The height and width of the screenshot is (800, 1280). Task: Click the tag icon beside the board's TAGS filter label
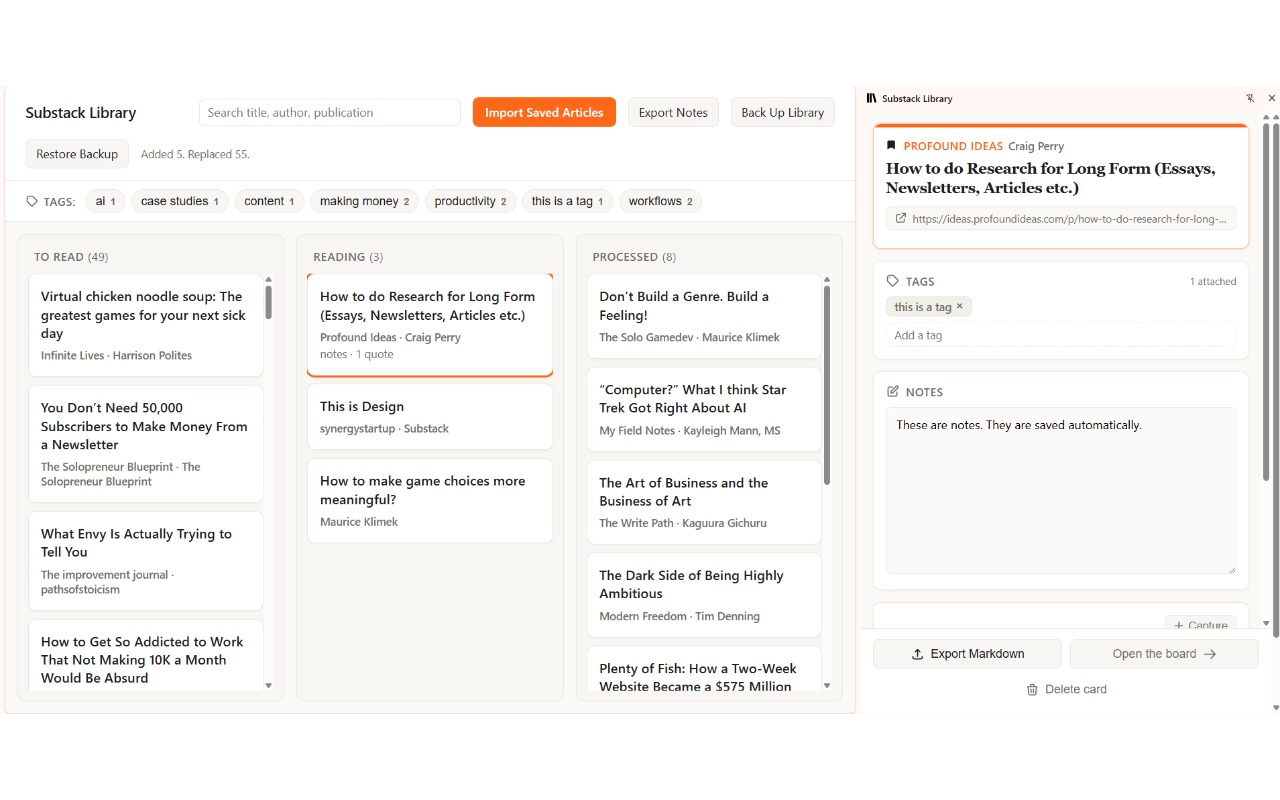[32, 201]
